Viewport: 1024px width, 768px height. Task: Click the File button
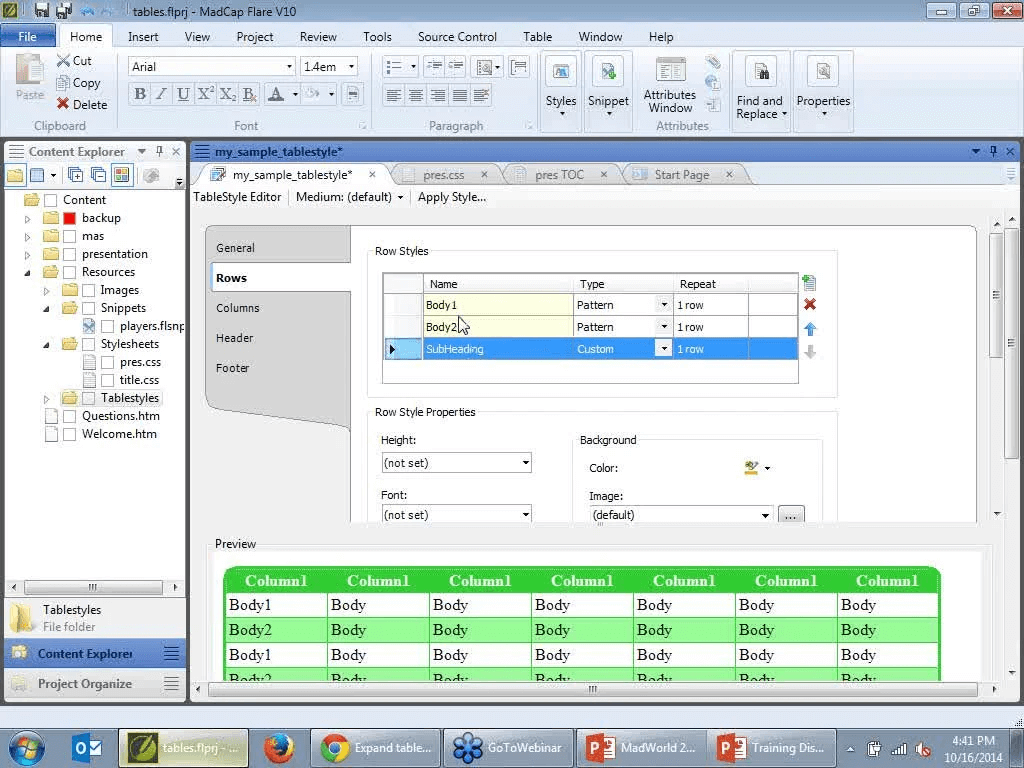(x=27, y=37)
